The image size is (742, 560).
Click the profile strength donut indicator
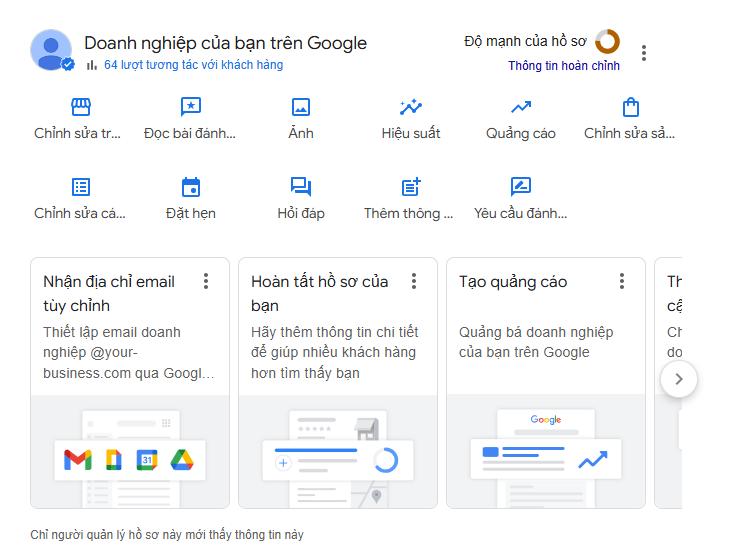tap(607, 42)
